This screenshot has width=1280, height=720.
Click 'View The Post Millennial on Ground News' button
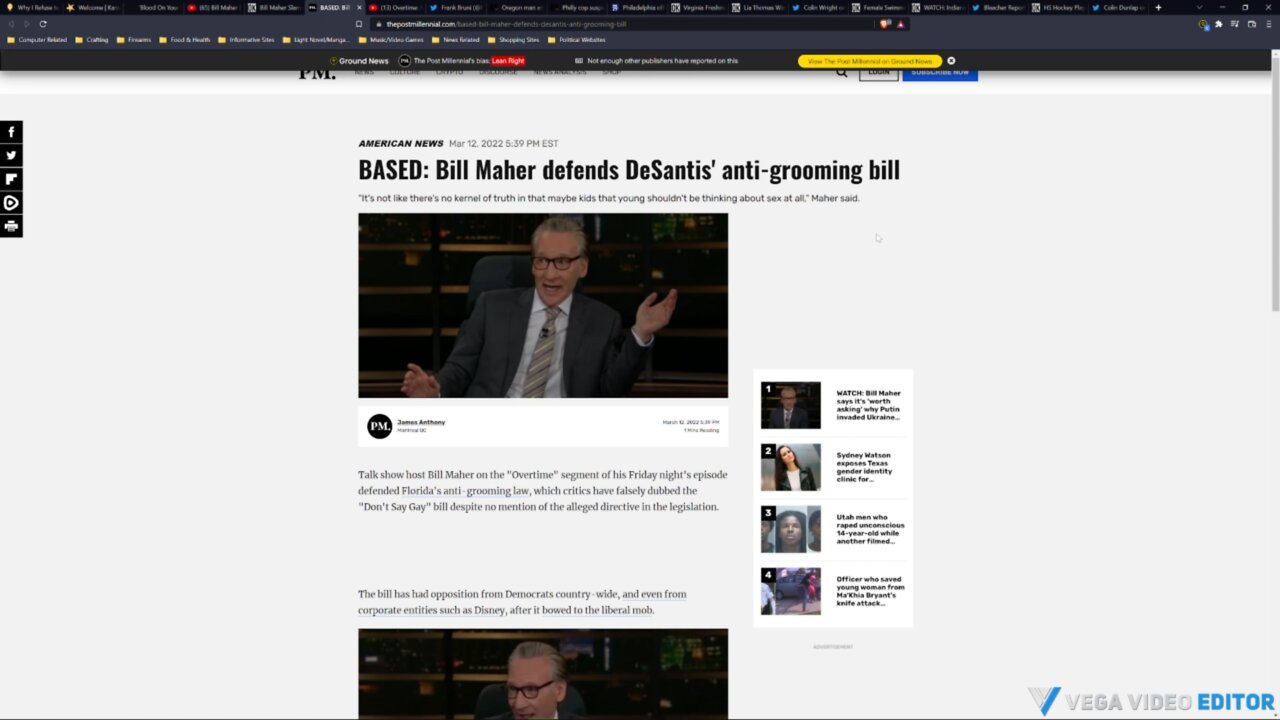pos(870,61)
